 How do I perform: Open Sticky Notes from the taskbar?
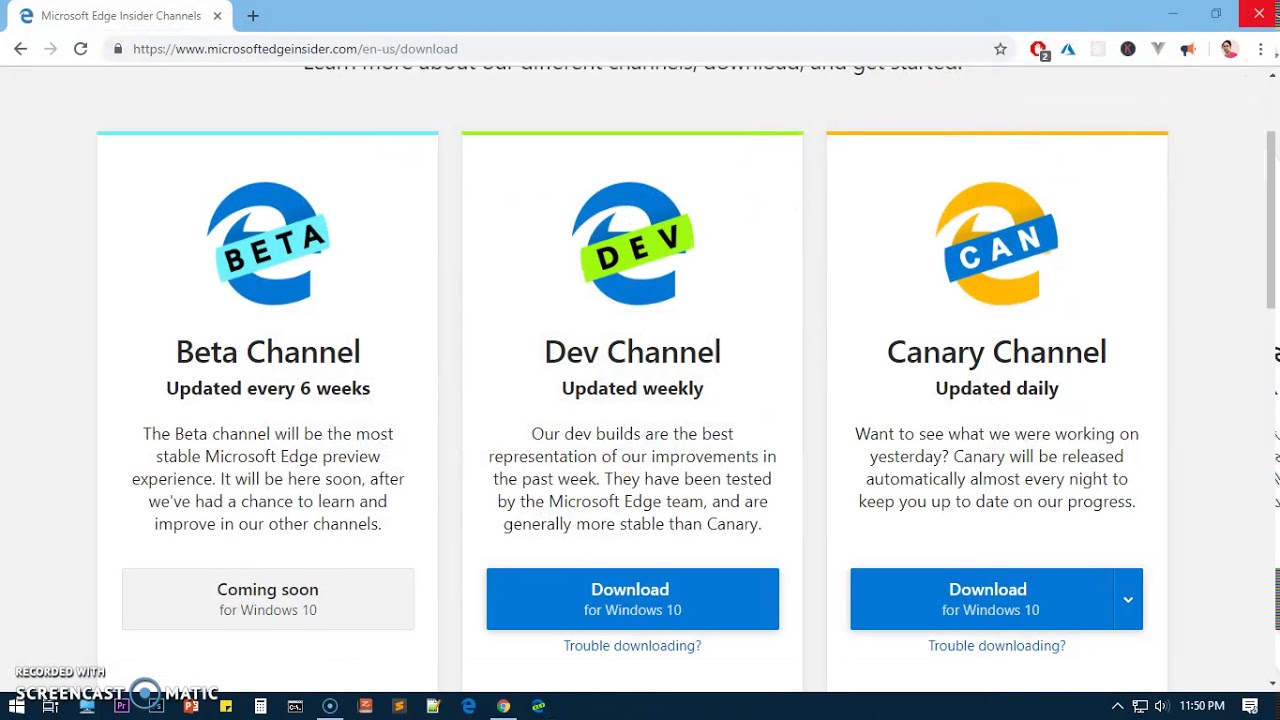226,706
